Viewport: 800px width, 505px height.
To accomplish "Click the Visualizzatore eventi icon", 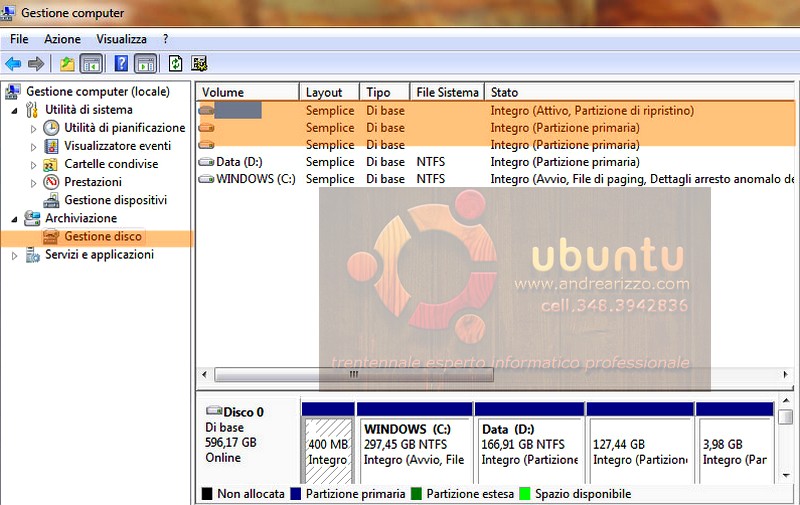I will click(51, 146).
